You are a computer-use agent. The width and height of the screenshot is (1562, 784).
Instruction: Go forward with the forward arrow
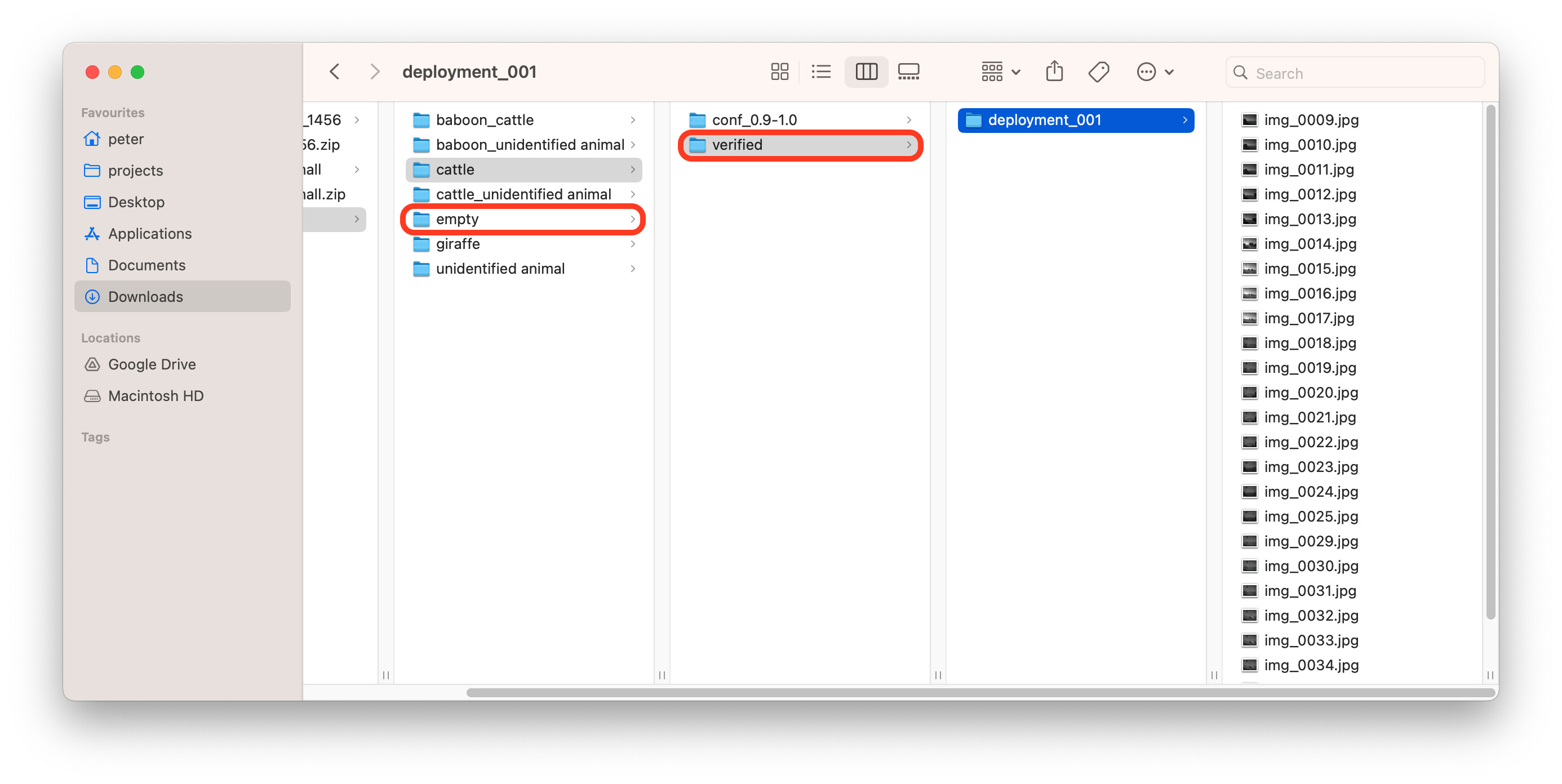pos(375,72)
